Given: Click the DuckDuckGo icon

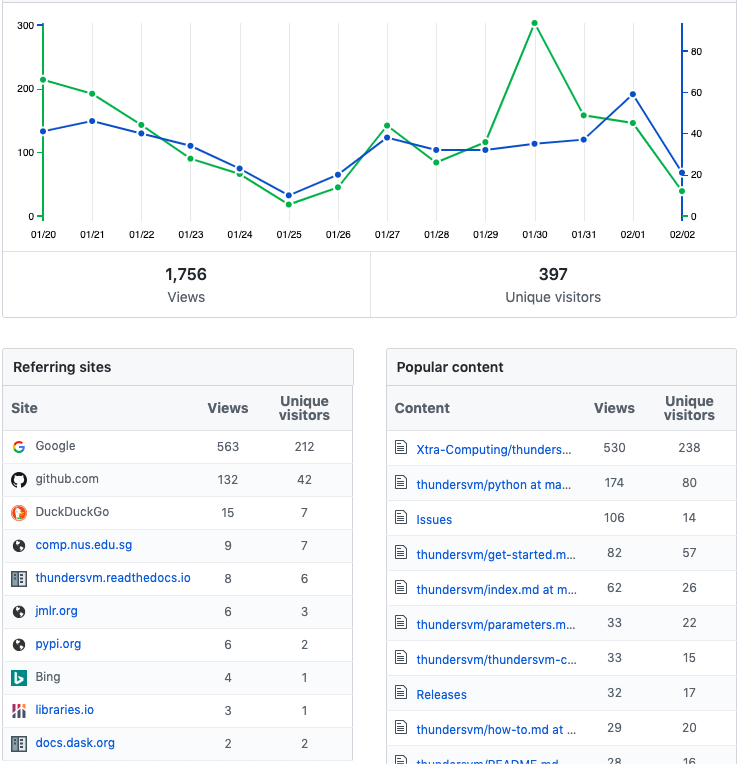Looking at the screenshot, I should (19, 513).
